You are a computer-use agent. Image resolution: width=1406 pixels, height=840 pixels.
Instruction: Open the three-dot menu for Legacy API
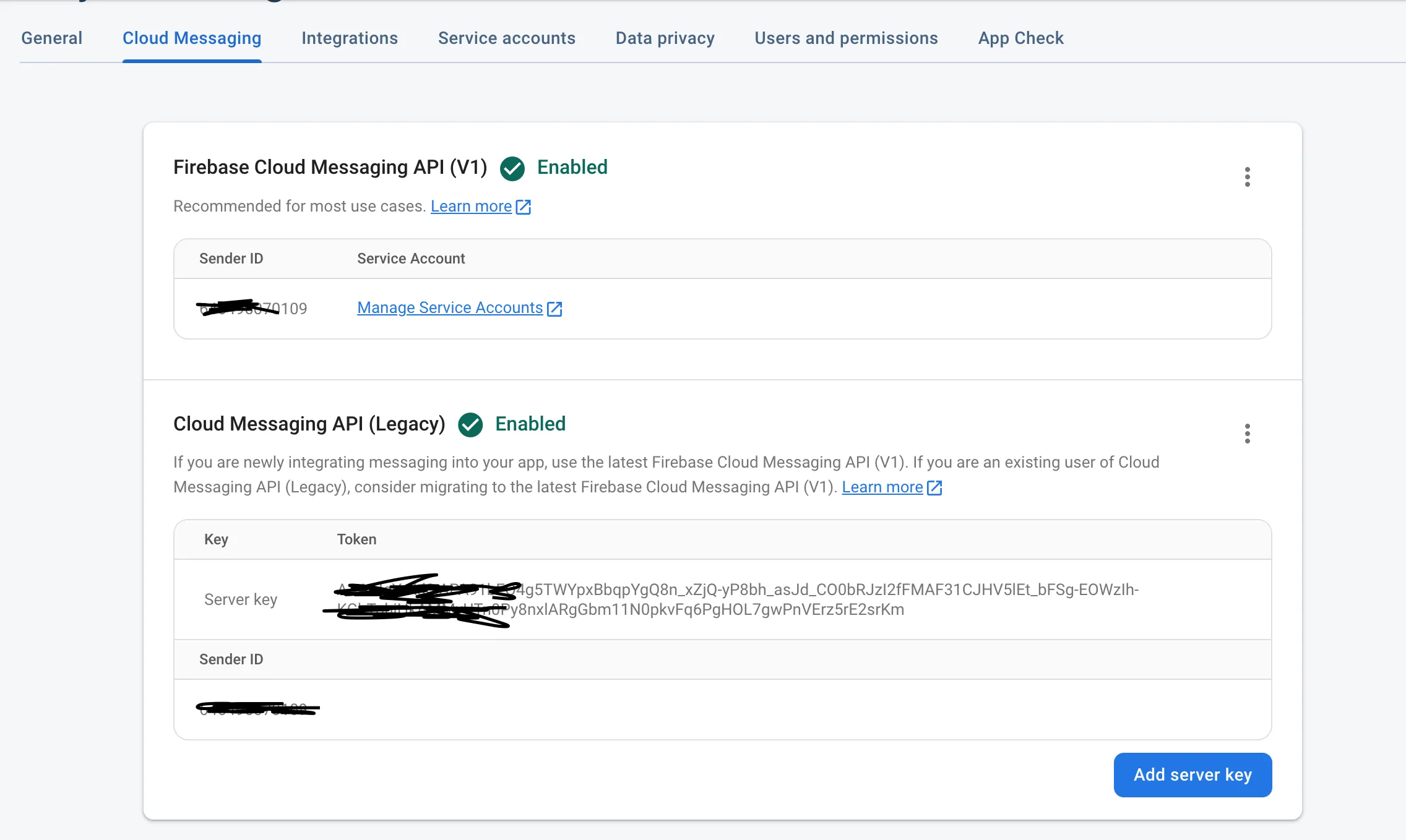[x=1247, y=434]
